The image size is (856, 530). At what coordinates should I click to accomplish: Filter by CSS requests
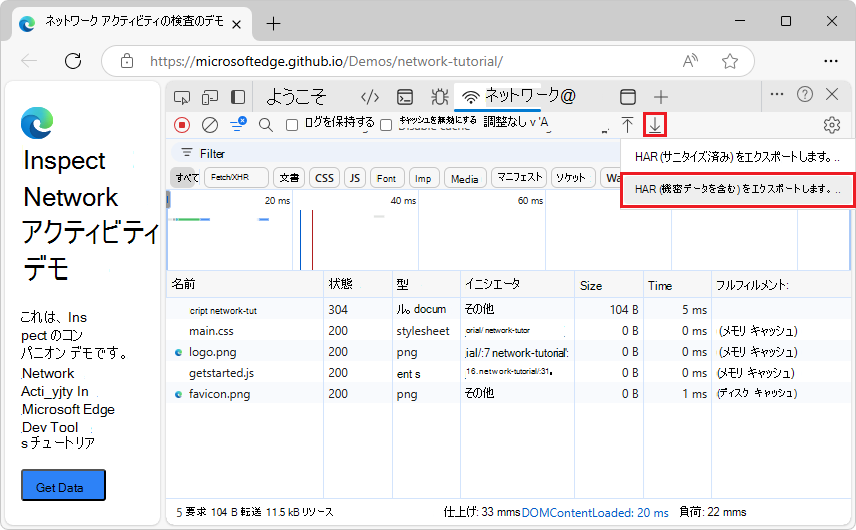[x=324, y=178]
